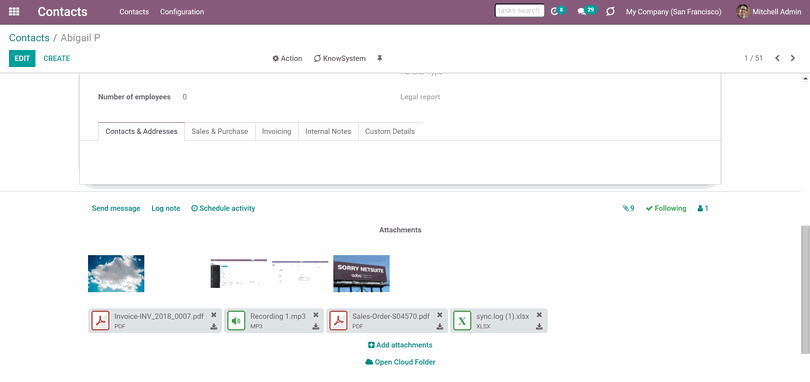Open the activities clock icon
The height and width of the screenshot is (382, 810).
(x=555, y=11)
